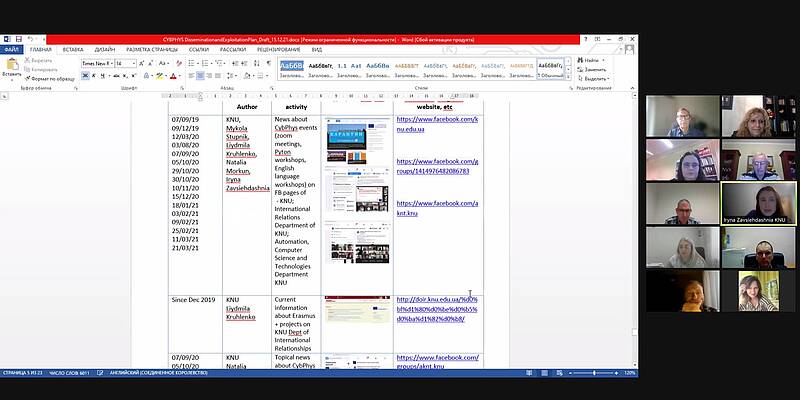Toggle italic (К) formatting
The image size is (800, 400).
[94, 76]
